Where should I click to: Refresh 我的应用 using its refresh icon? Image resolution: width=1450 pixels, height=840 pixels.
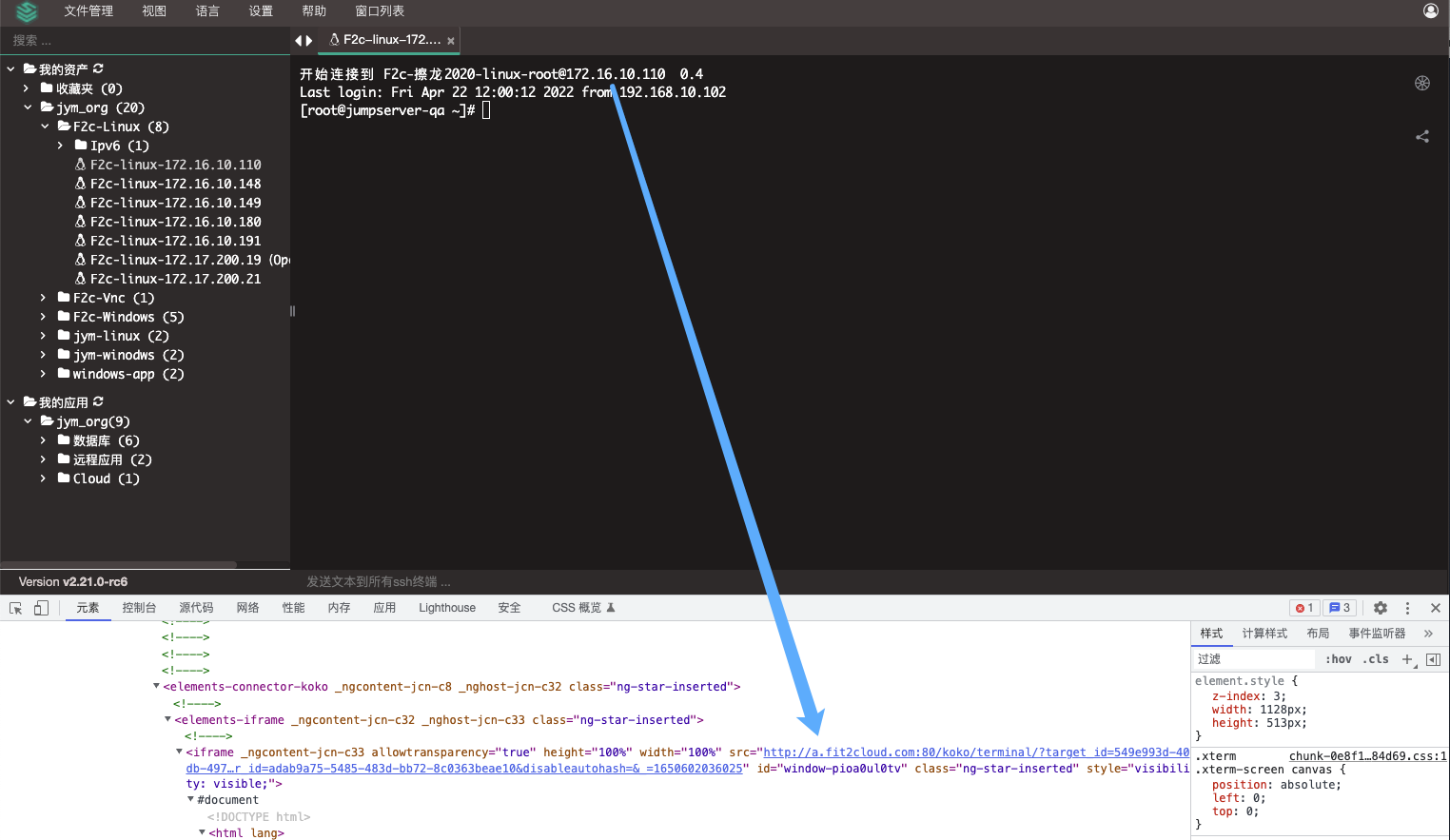[98, 400]
